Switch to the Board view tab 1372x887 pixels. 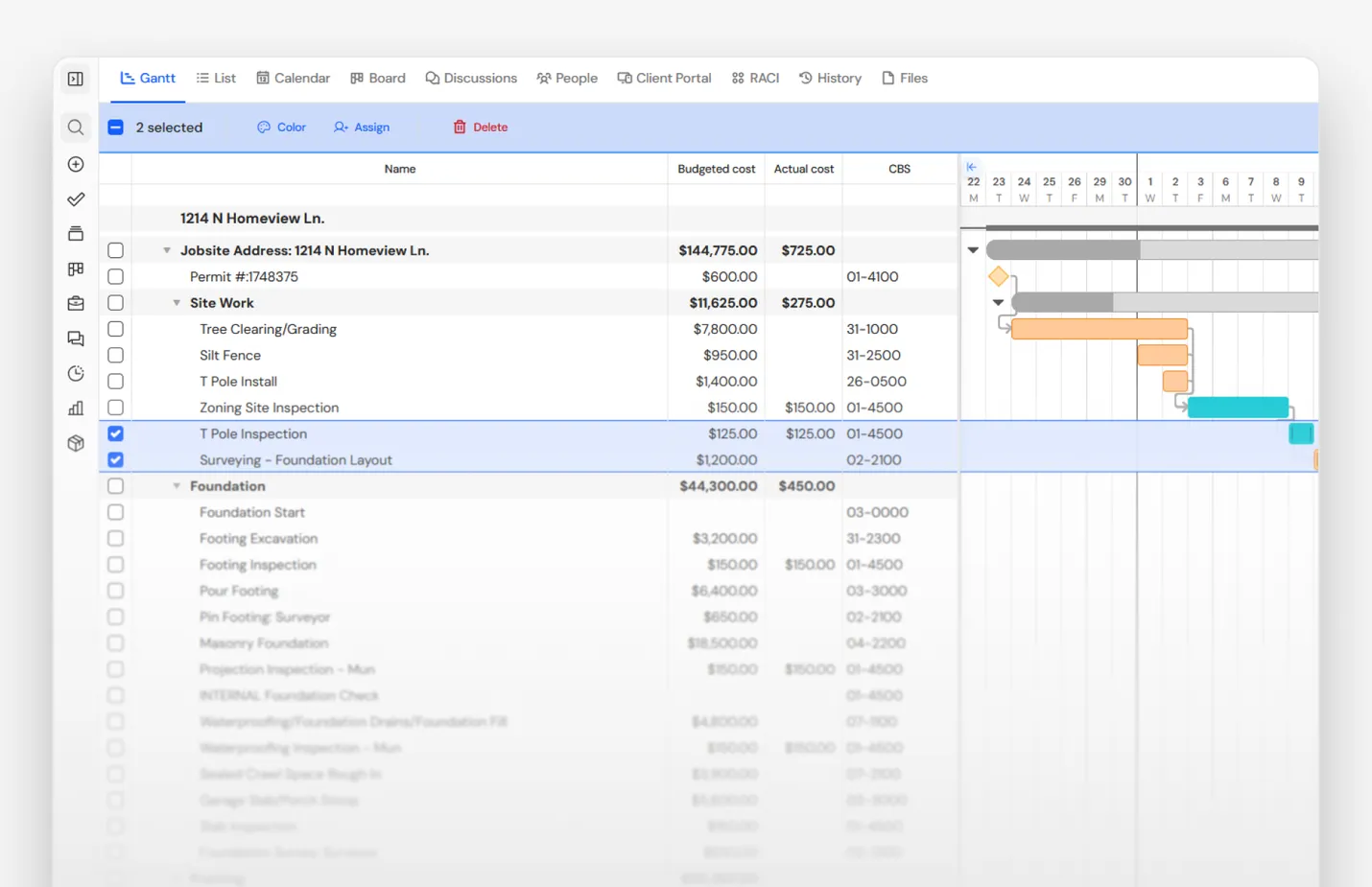378,79
